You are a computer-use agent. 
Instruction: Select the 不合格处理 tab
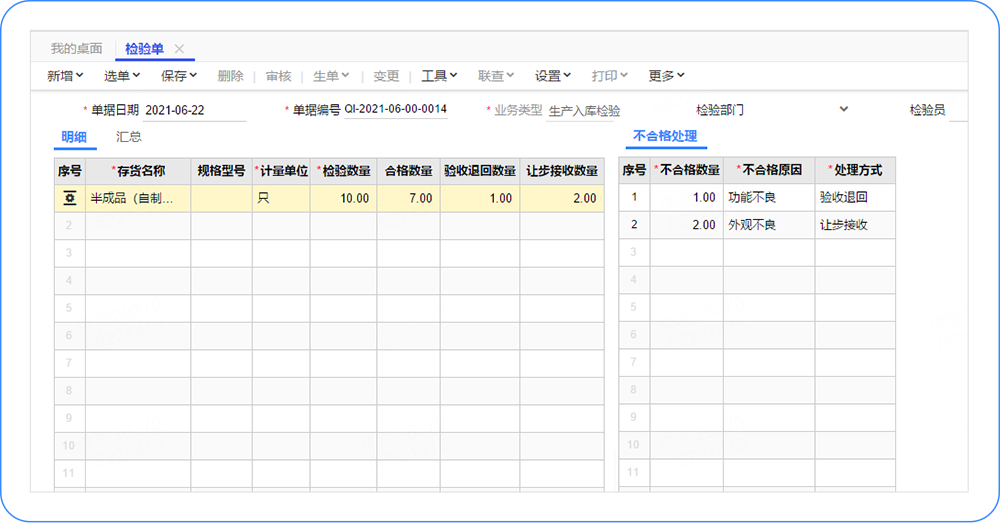[x=665, y=137]
